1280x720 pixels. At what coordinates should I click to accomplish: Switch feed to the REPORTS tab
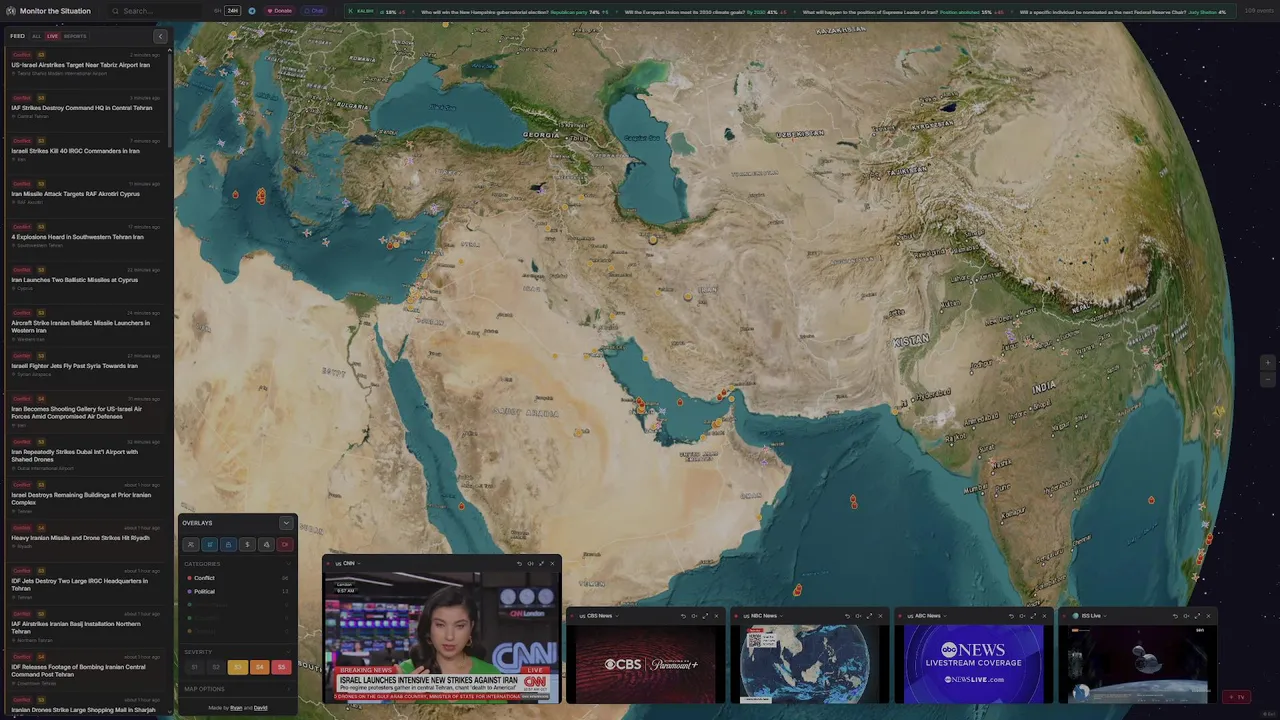75,36
